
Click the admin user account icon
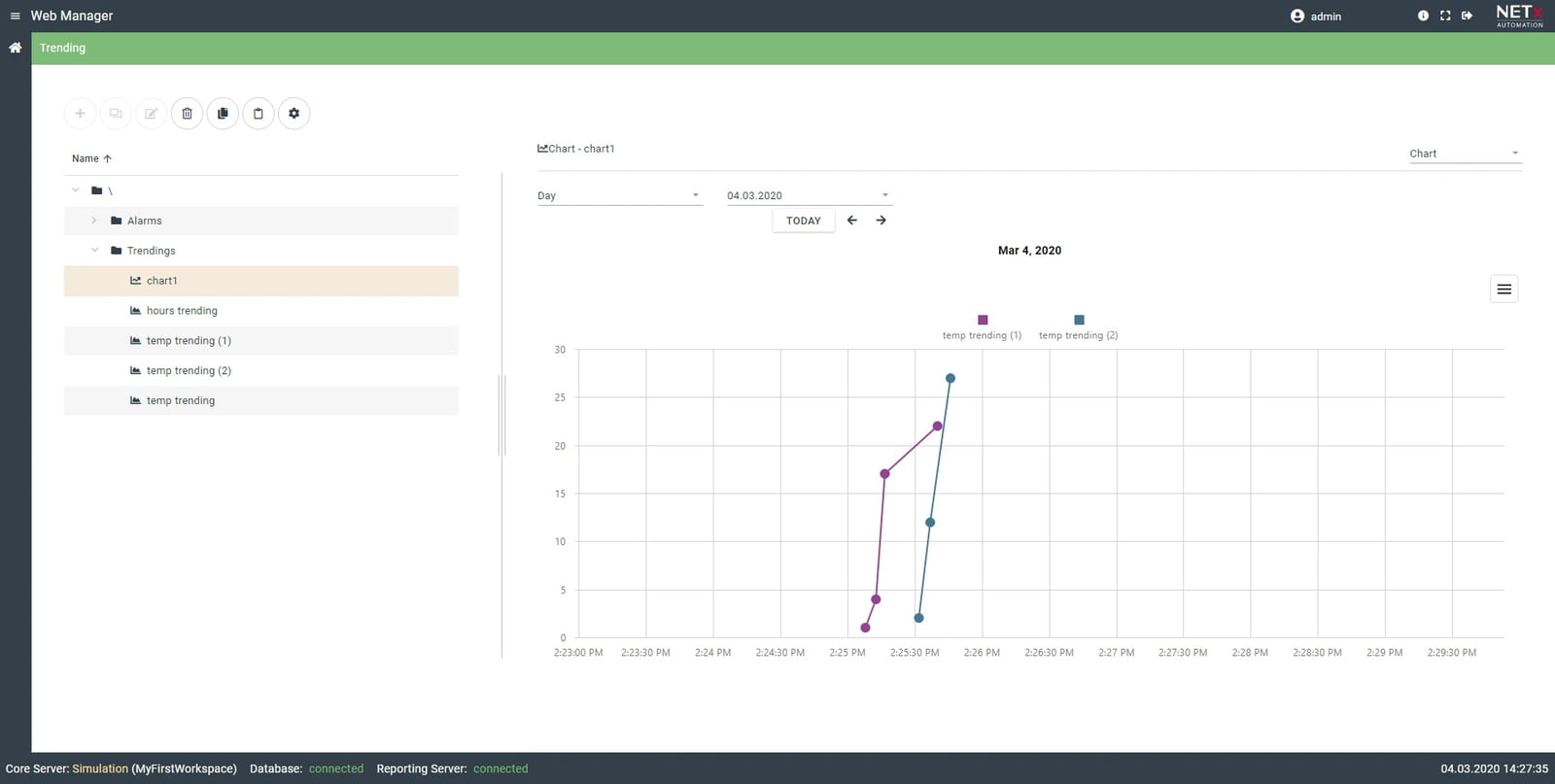click(1297, 16)
